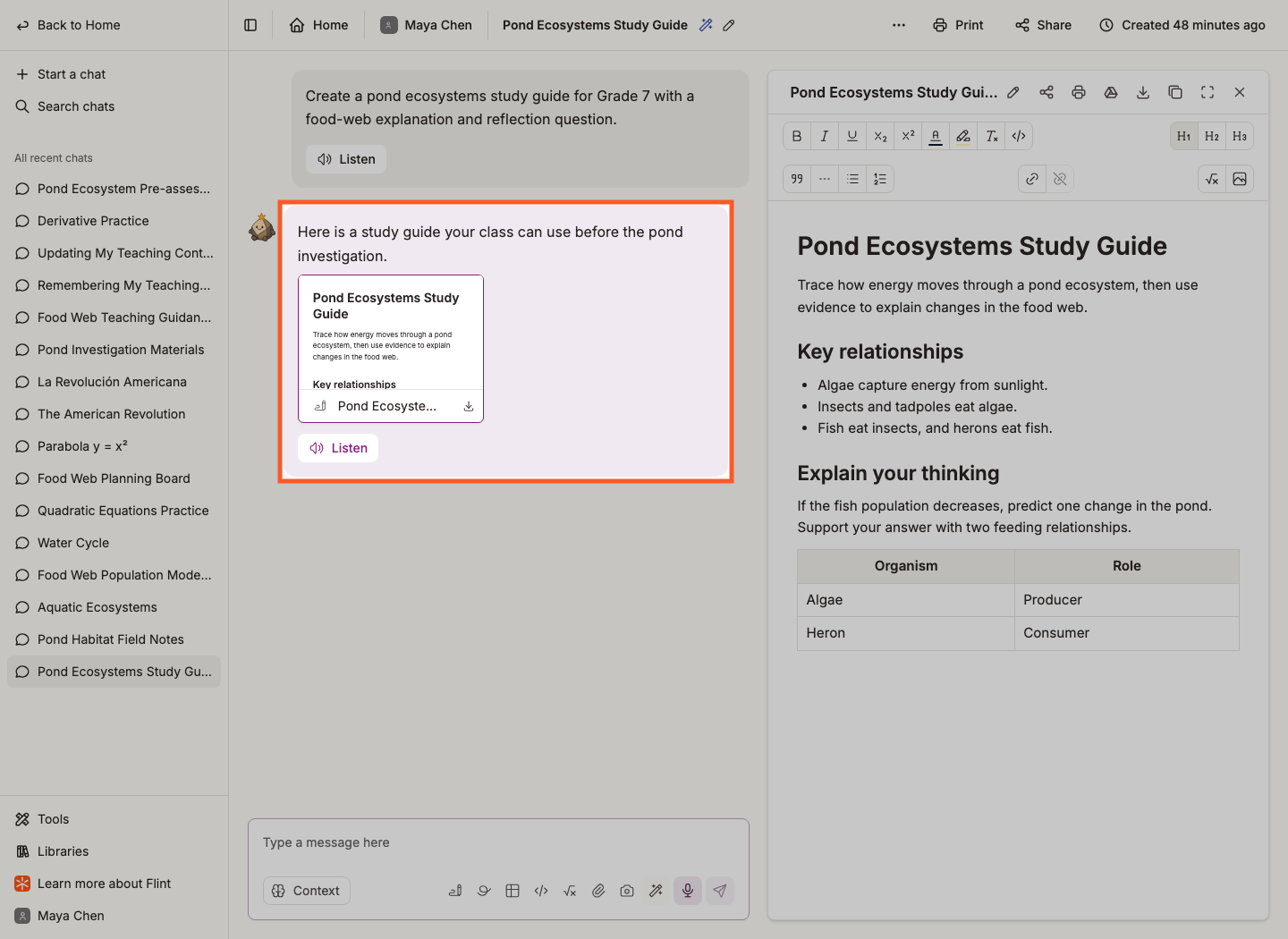The height and width of the screenshot is (939, 1288).
Task: Clear text formatting with the Tx icon
Action: pyautogui.click(x=991, y=136)
